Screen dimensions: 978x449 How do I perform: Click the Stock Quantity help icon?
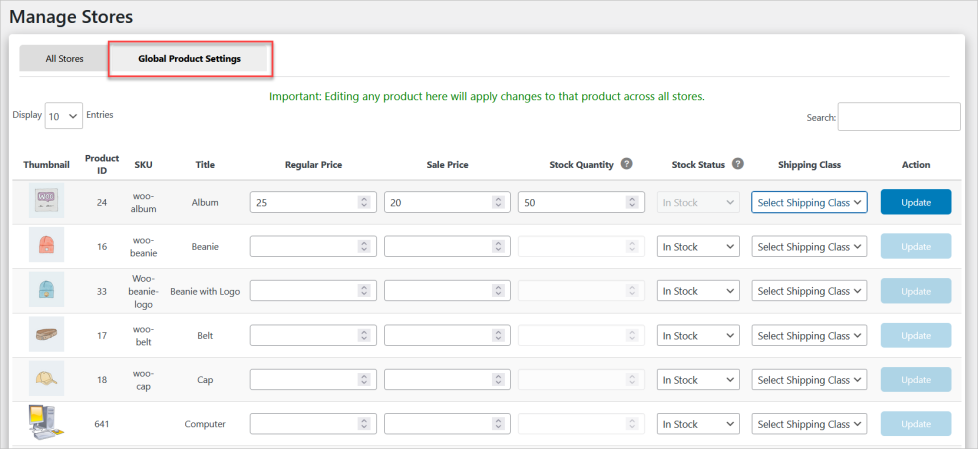coord(627,164)
